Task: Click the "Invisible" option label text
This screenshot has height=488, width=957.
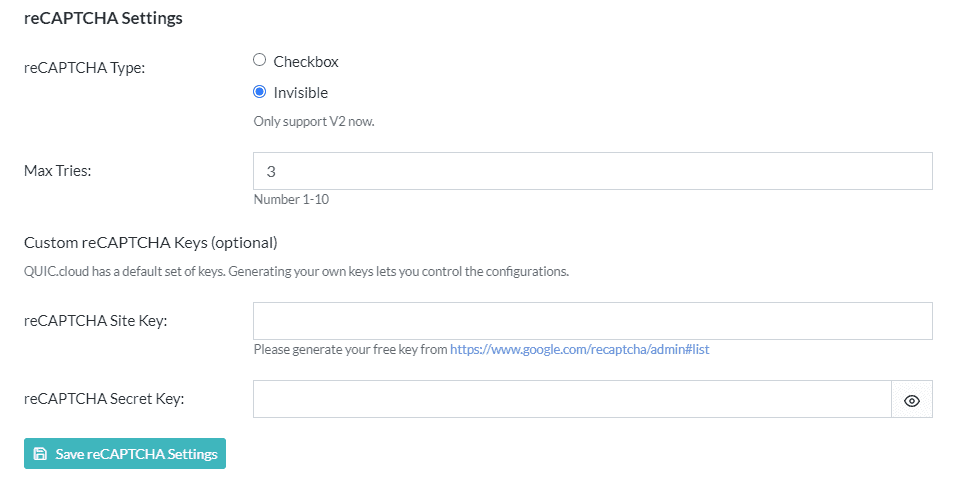Action: (300, 92)
